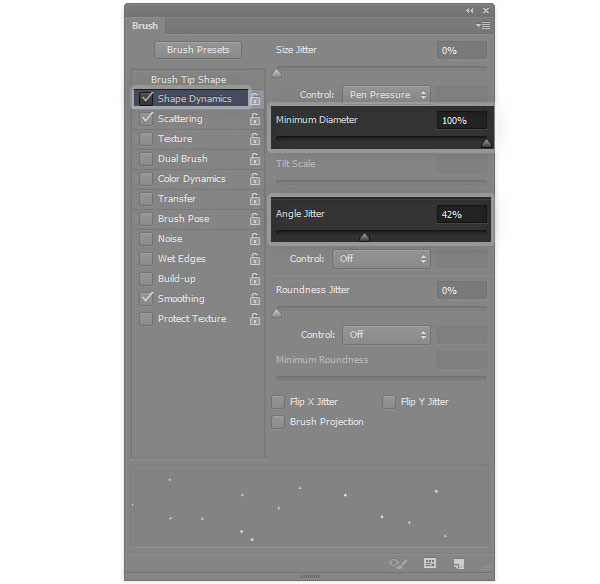Open the Color Dynamics settings label
This screenshot has width=600, height=584.
click(192, 179)
